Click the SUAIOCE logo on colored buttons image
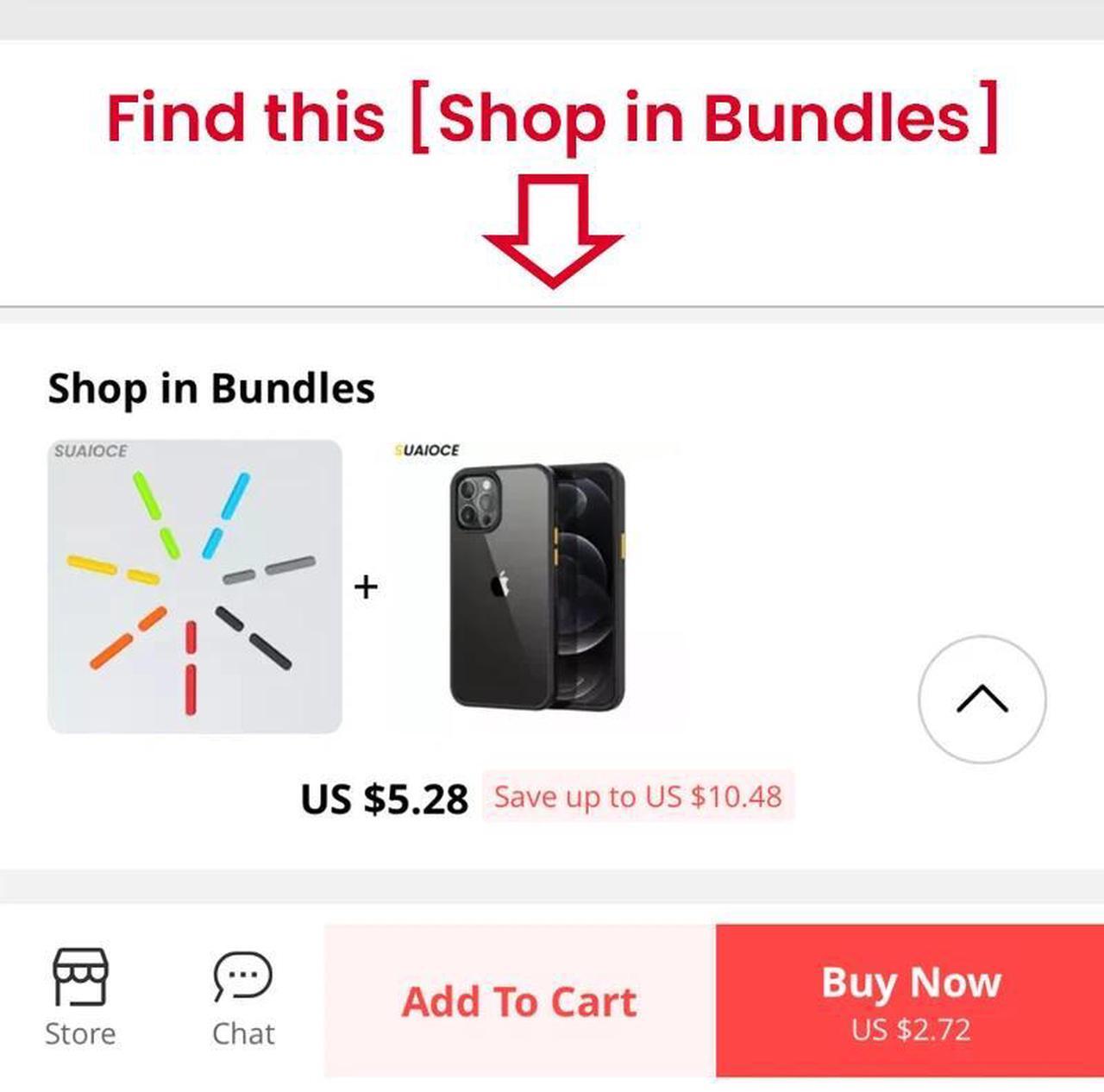Viewport: 1104px width, 1092px height. pos(91,451)
